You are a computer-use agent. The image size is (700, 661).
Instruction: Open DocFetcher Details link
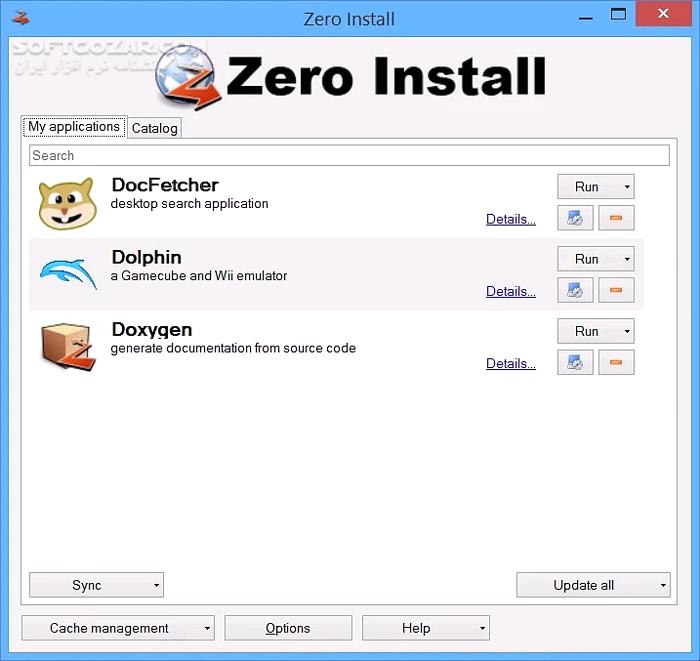[511, 219]
